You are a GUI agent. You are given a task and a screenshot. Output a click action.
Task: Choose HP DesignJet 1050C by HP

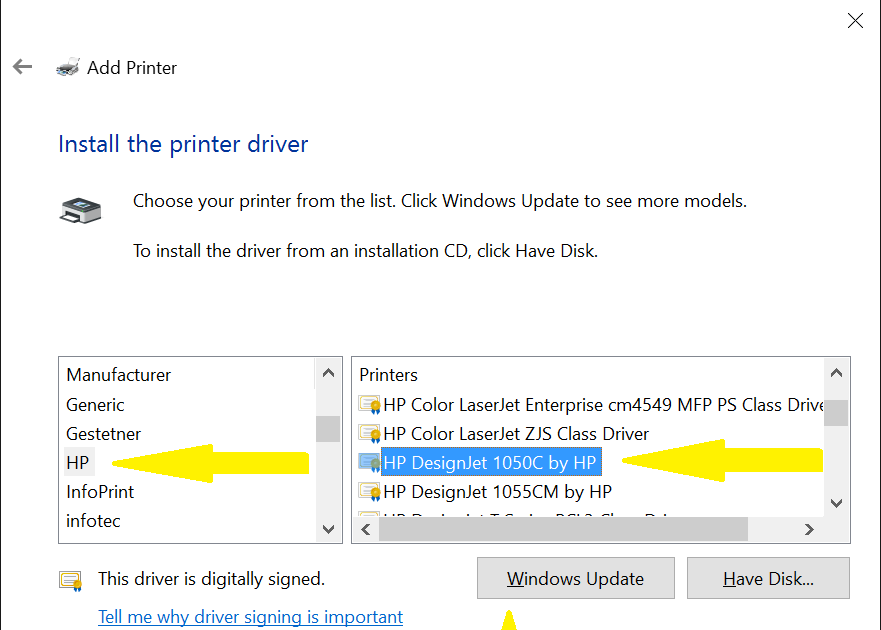(491, 463)
